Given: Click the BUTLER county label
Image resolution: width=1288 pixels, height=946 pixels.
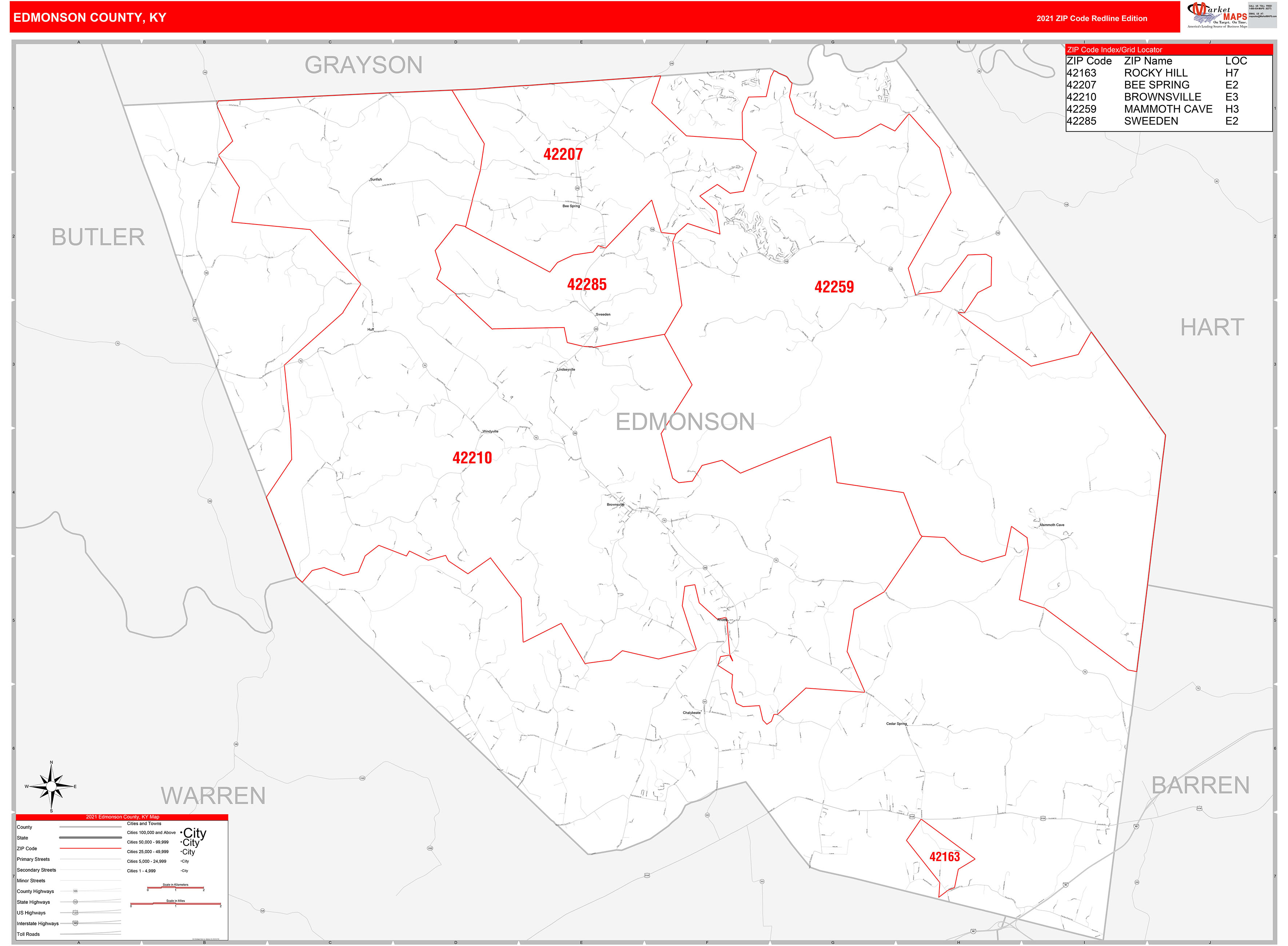Looking at the screenshot, I should tap(98, 237).
